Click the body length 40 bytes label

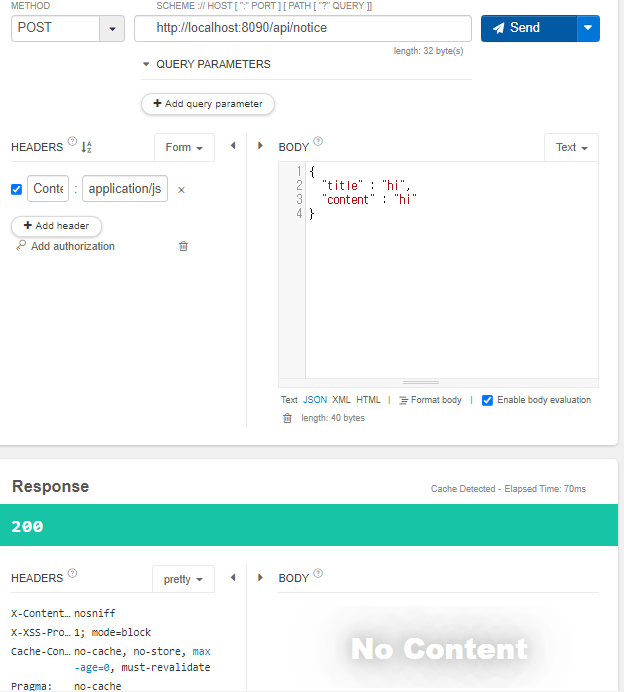pos(333,418)
